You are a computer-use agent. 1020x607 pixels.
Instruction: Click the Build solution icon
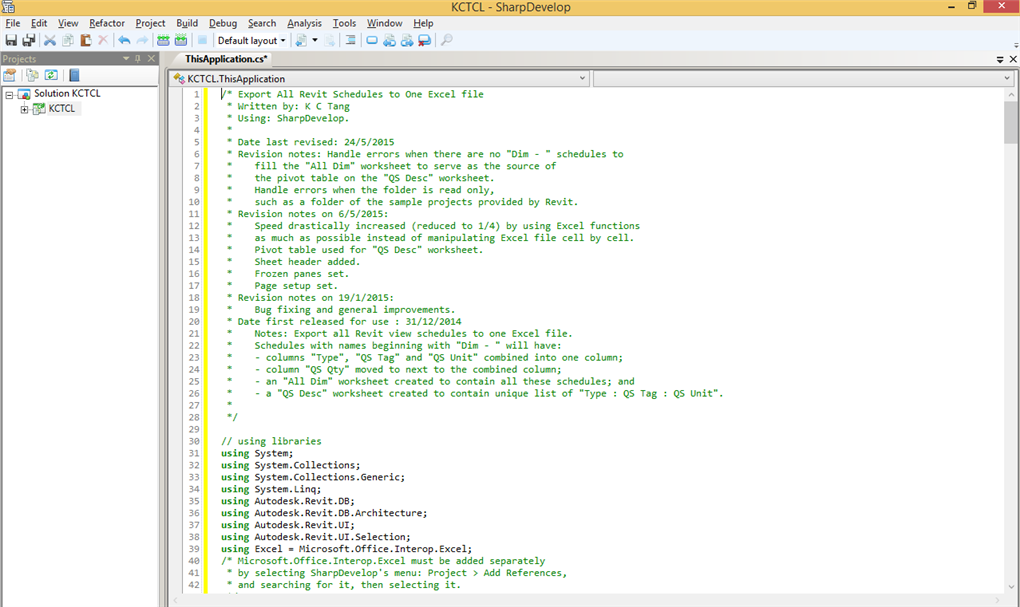(x=163, y=40)
